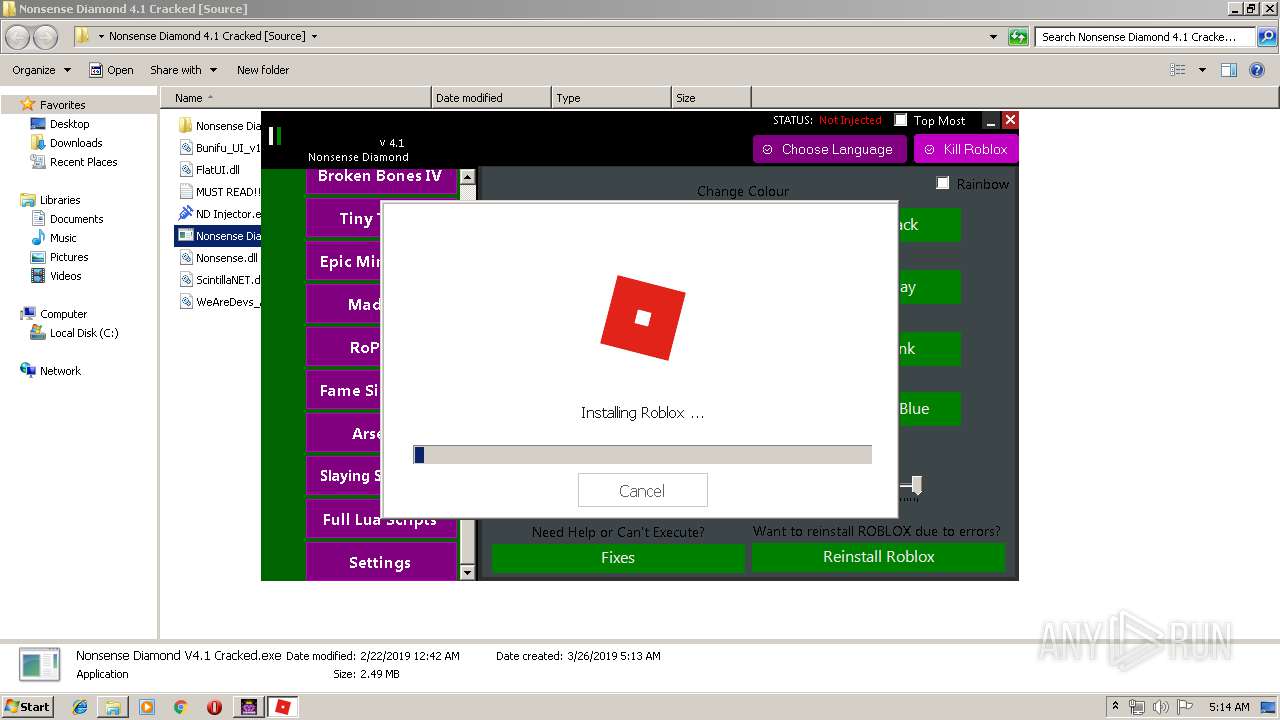The width and height of the screenshot is (1280, 720).
Task: Click the search magnifier icon
Action: click(1266, 37)
